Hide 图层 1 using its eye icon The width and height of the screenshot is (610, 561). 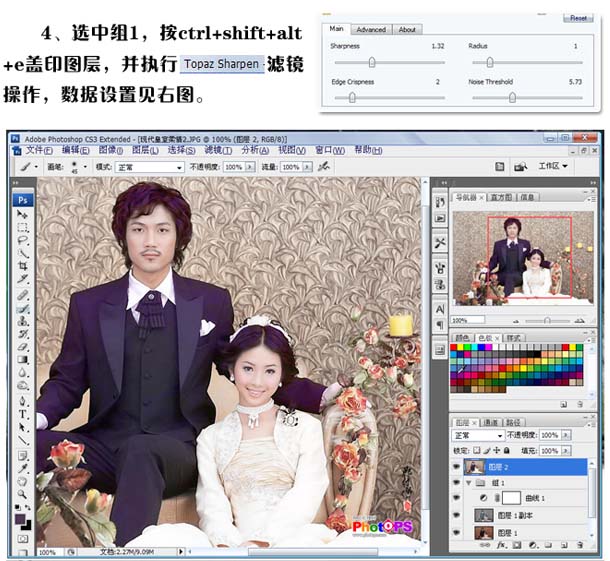457,532
